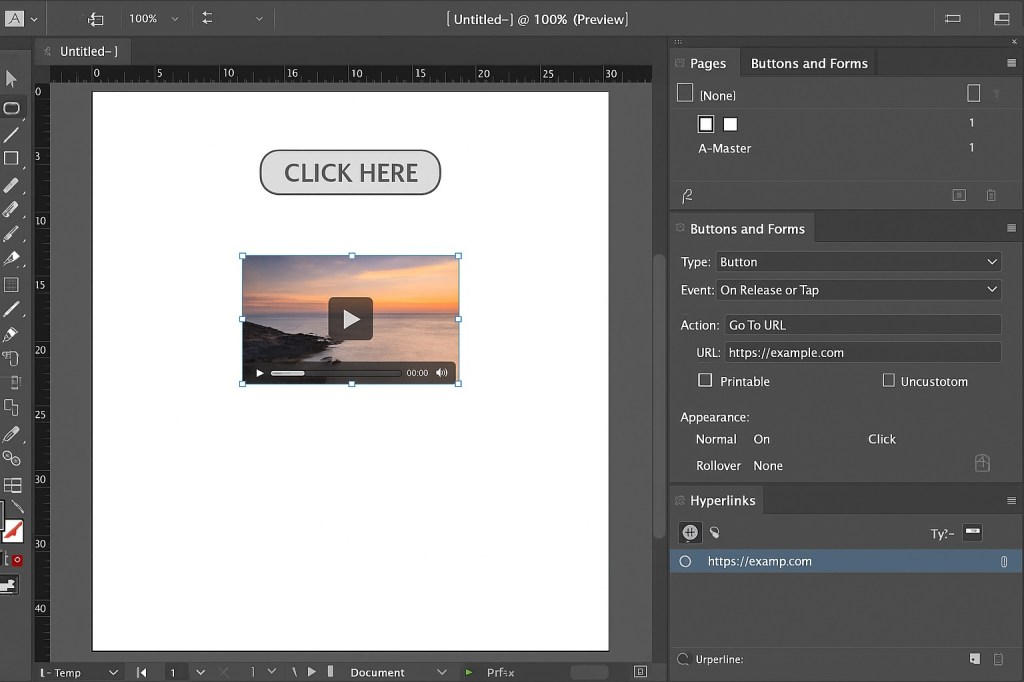
Task: Choose the Line tool
Action: point(12,133)
